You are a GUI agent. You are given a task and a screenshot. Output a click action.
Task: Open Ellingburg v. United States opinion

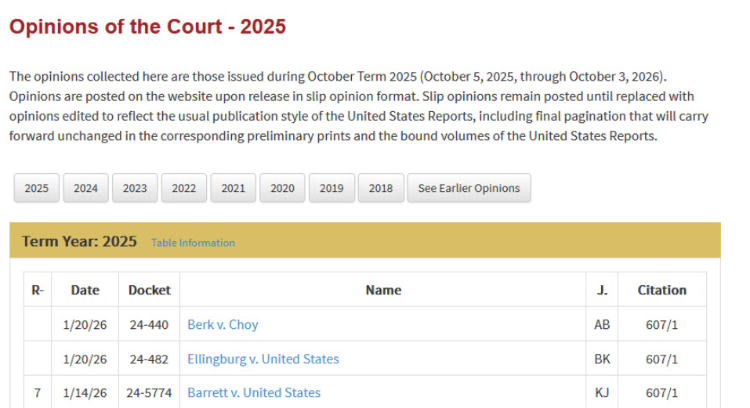263,359
